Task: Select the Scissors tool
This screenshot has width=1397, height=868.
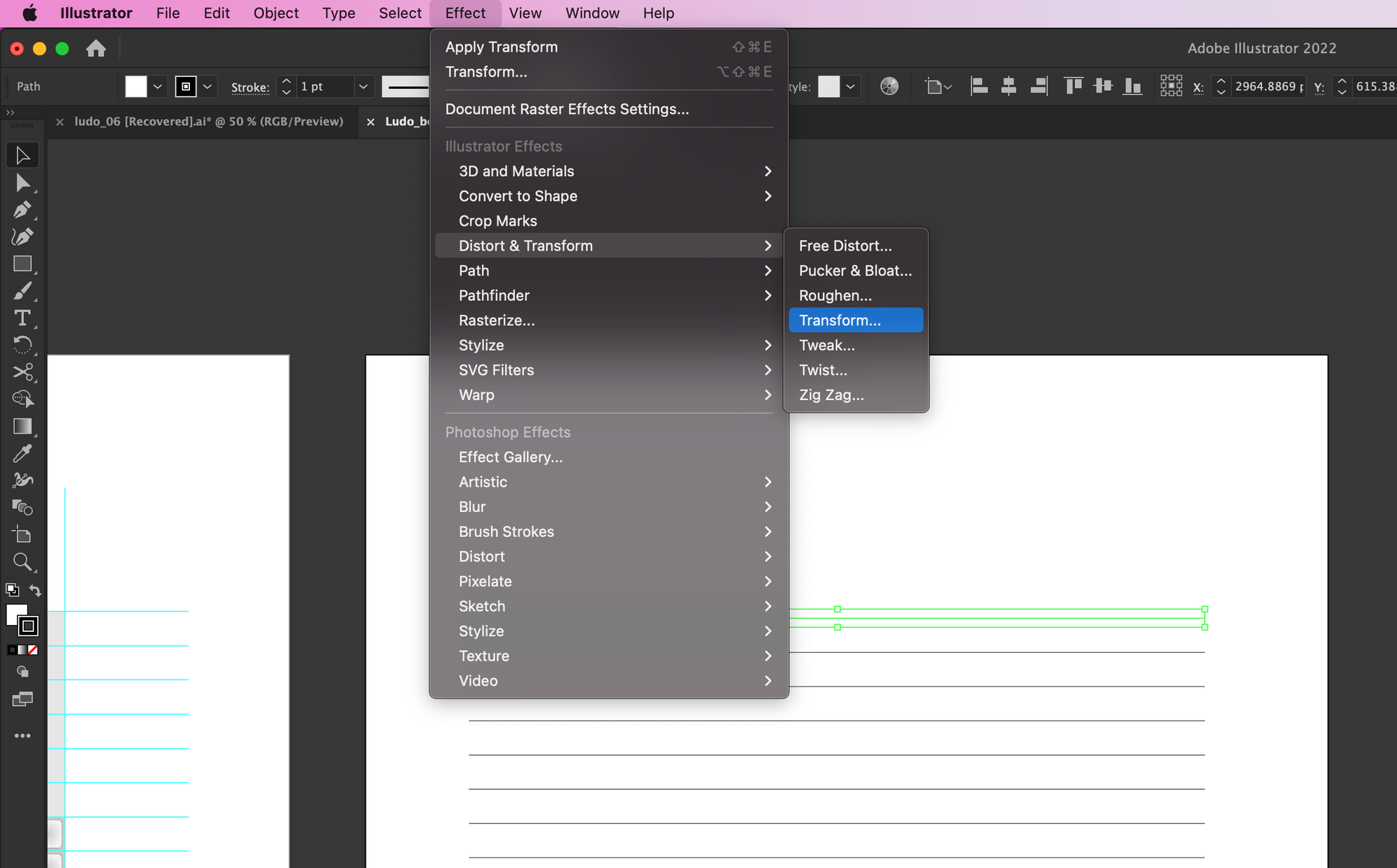Action: pos(22,372)
